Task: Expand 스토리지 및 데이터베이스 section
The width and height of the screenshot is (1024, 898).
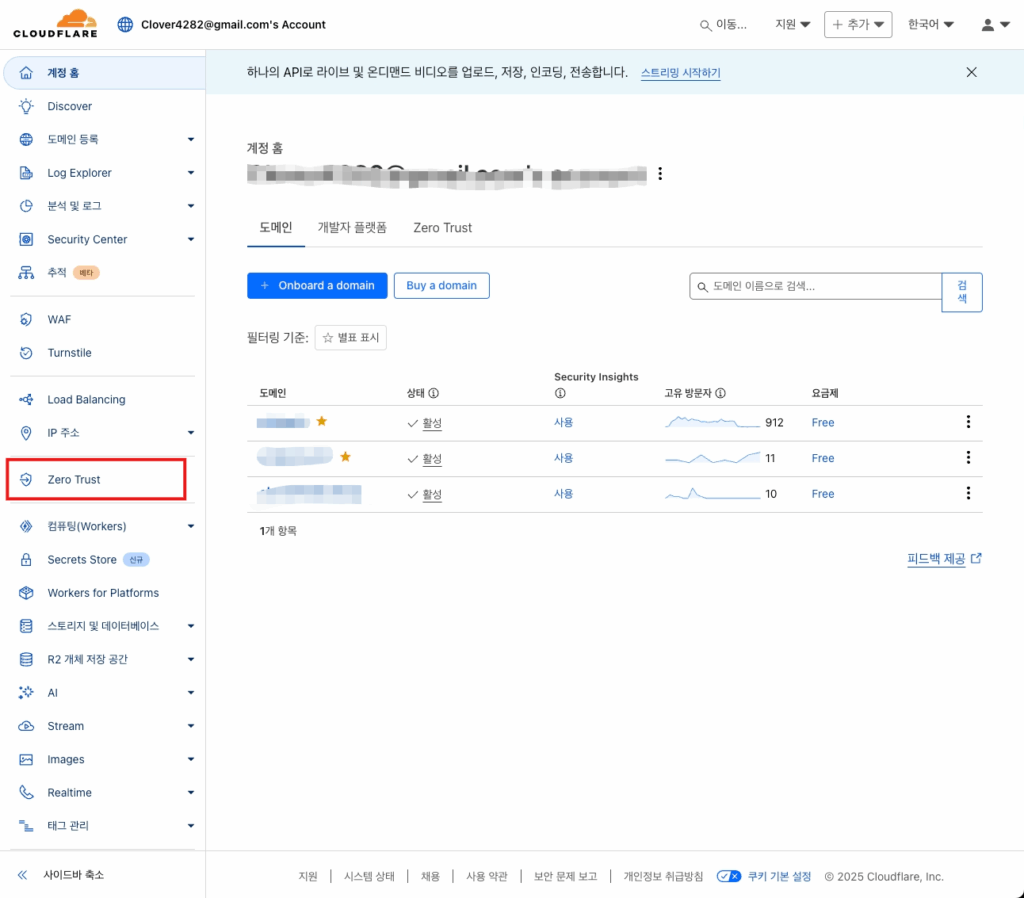Action: tap(191, 626)
